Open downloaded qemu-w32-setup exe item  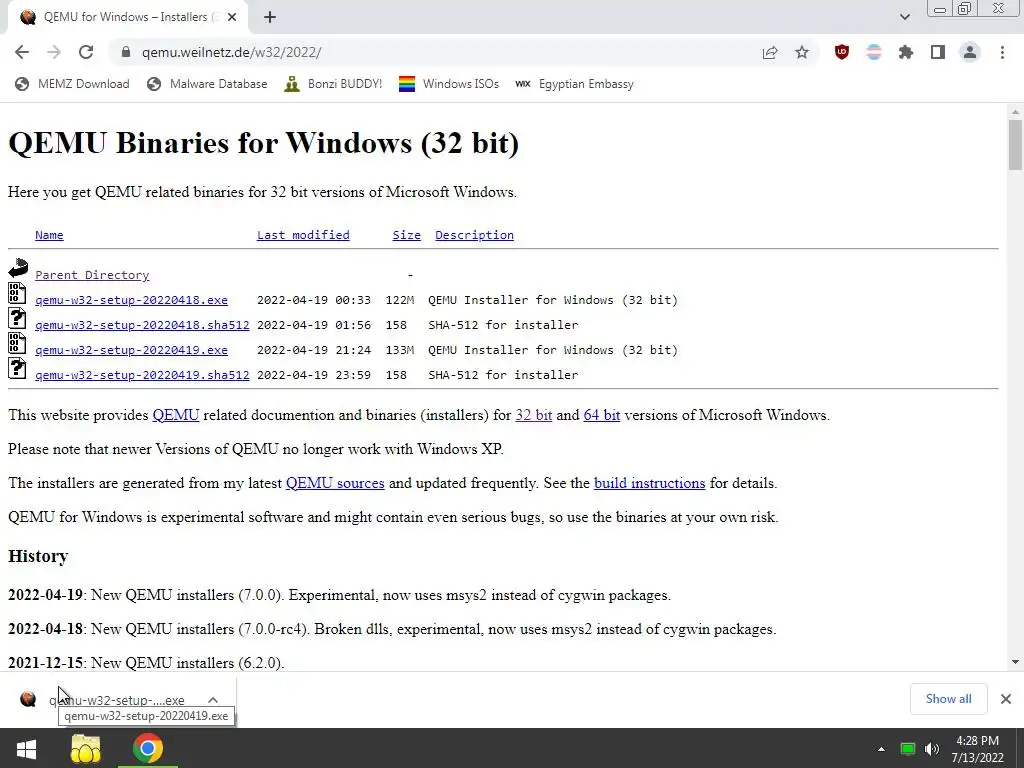pos(104,699)
